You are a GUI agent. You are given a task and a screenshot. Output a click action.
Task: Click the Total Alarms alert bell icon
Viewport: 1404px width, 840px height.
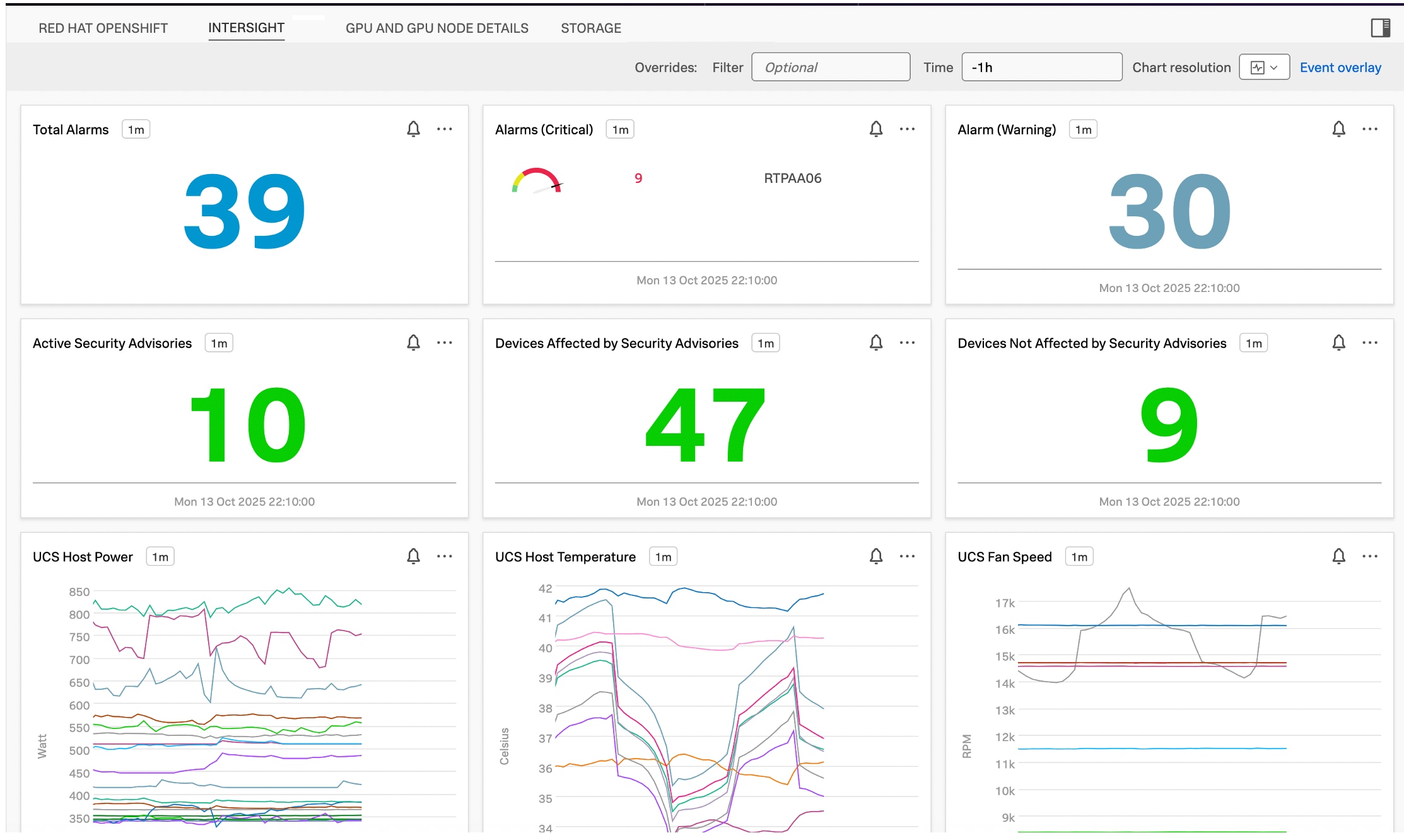click(413, 129)
